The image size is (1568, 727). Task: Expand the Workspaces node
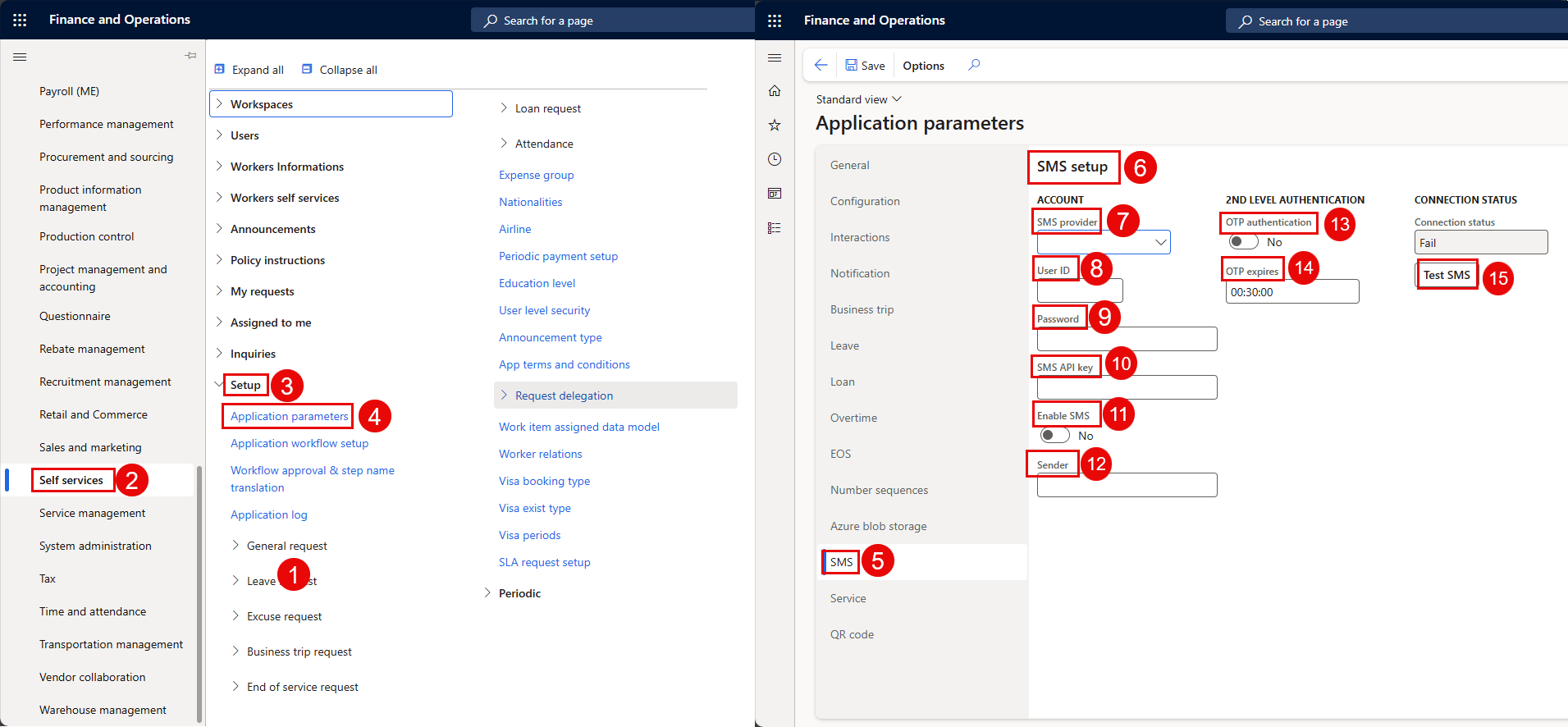point(219,104)
